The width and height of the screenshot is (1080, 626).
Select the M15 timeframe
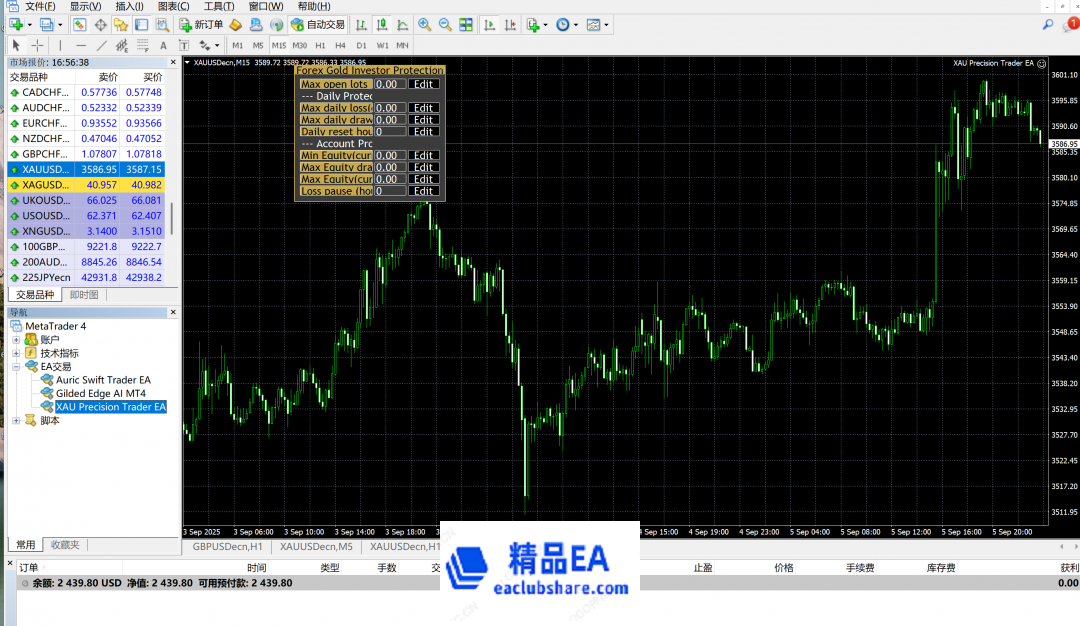point(279,45)
